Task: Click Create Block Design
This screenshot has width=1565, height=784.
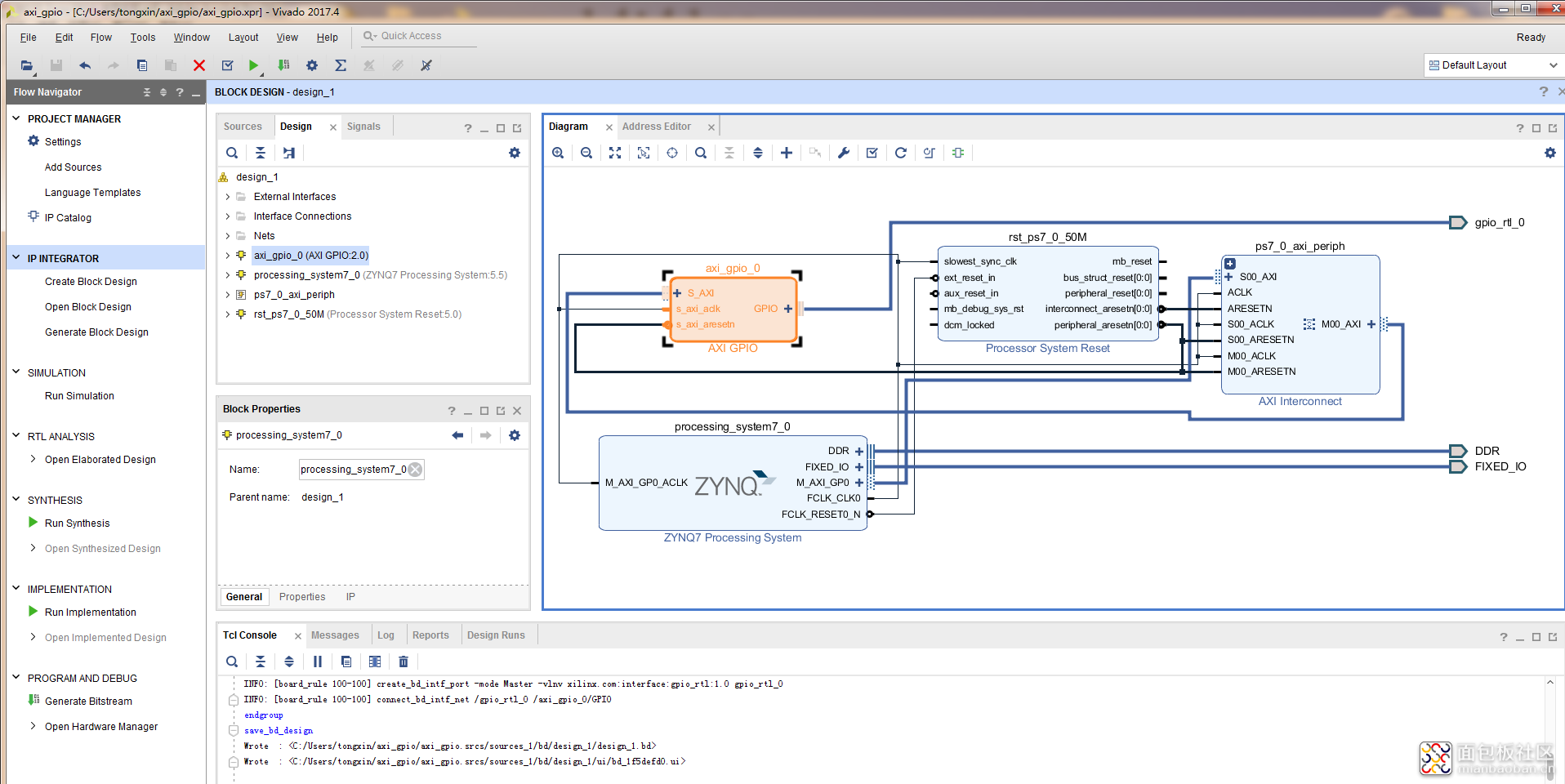Action: point(91,282)
